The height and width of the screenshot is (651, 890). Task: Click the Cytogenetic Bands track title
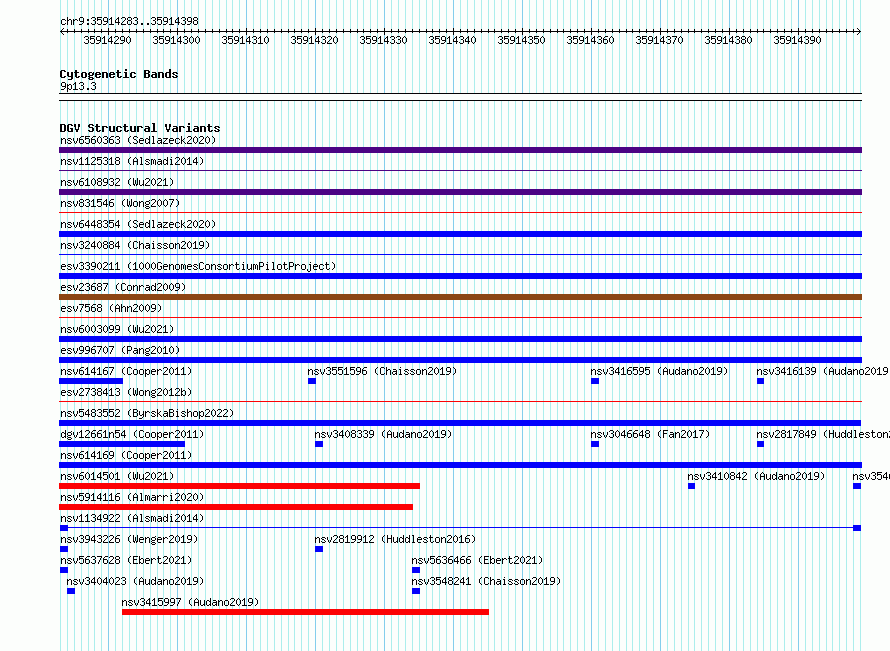pos(119,74)
